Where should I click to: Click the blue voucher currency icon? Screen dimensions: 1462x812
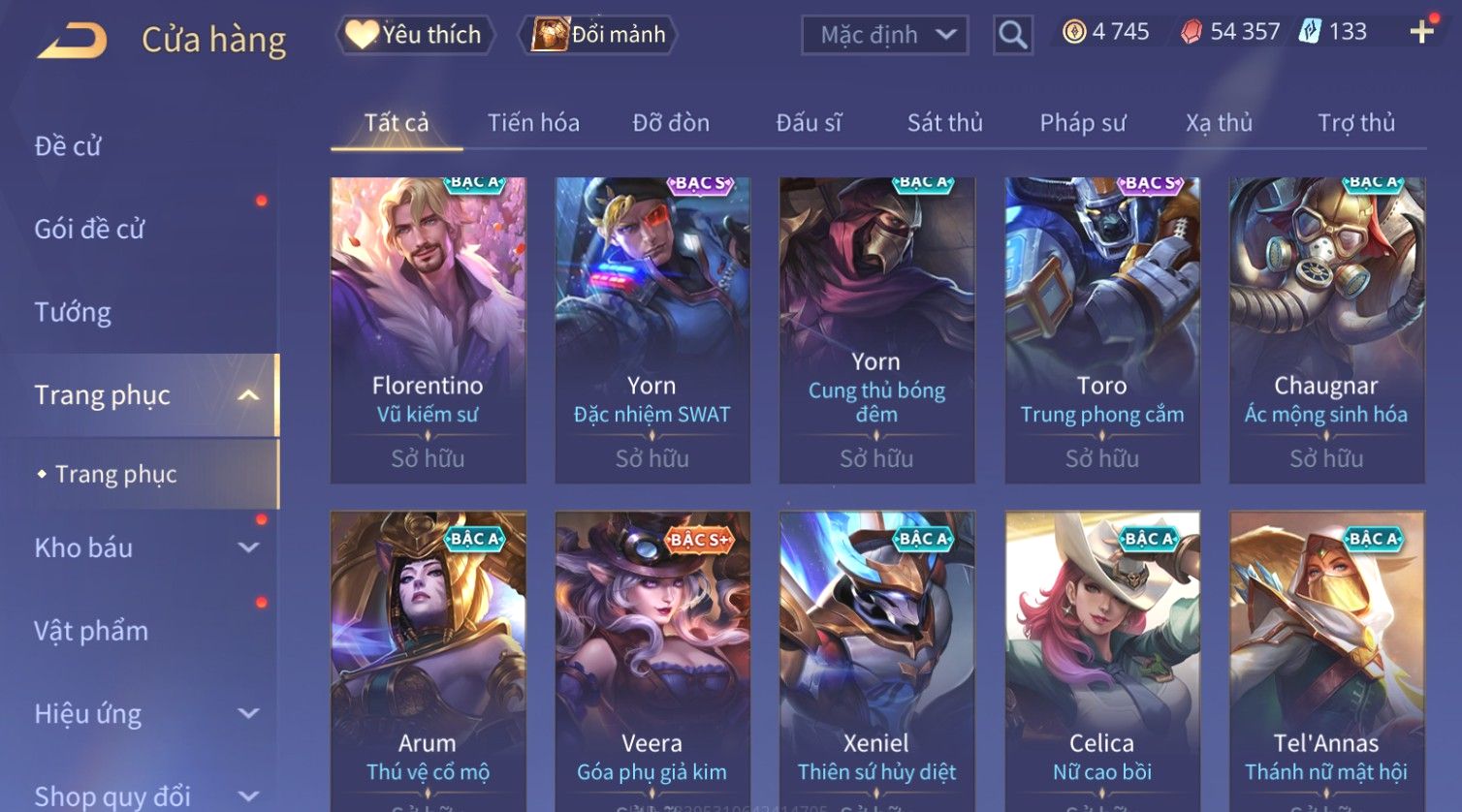coord(1310,32)
